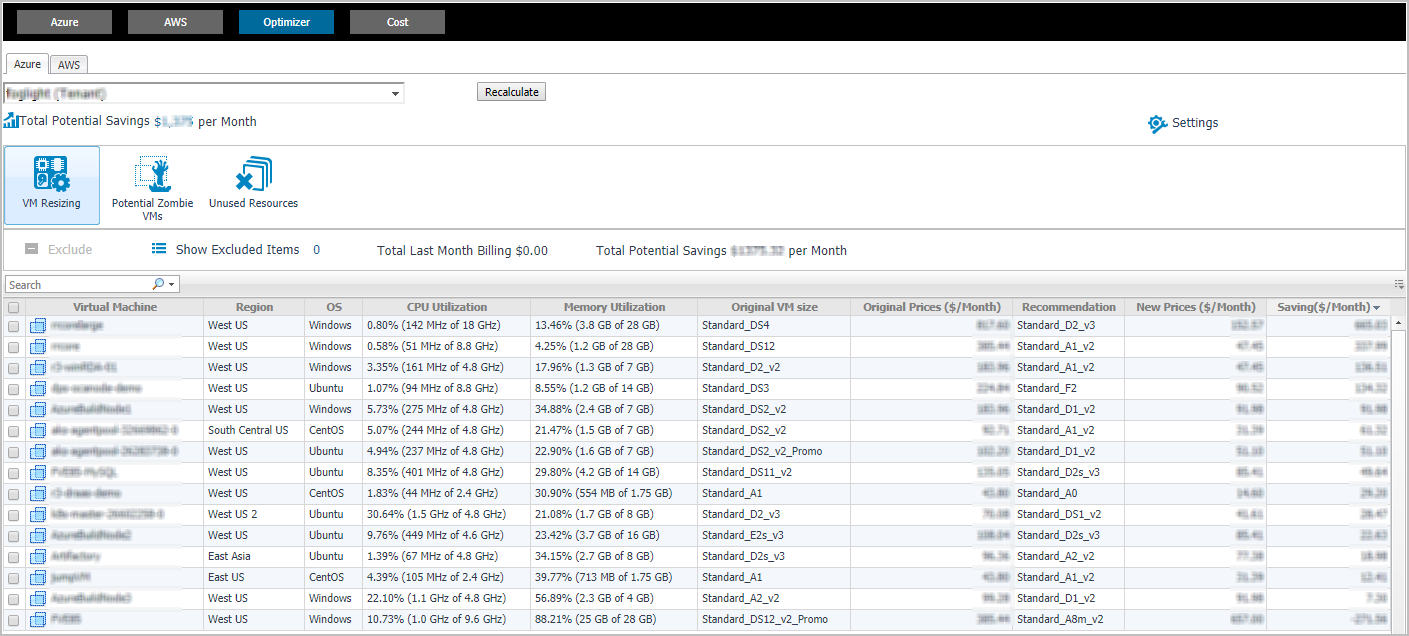This screenshot has width=1409, height=636.
Task: Click the search magnifier icon
Action: point(158,285)
